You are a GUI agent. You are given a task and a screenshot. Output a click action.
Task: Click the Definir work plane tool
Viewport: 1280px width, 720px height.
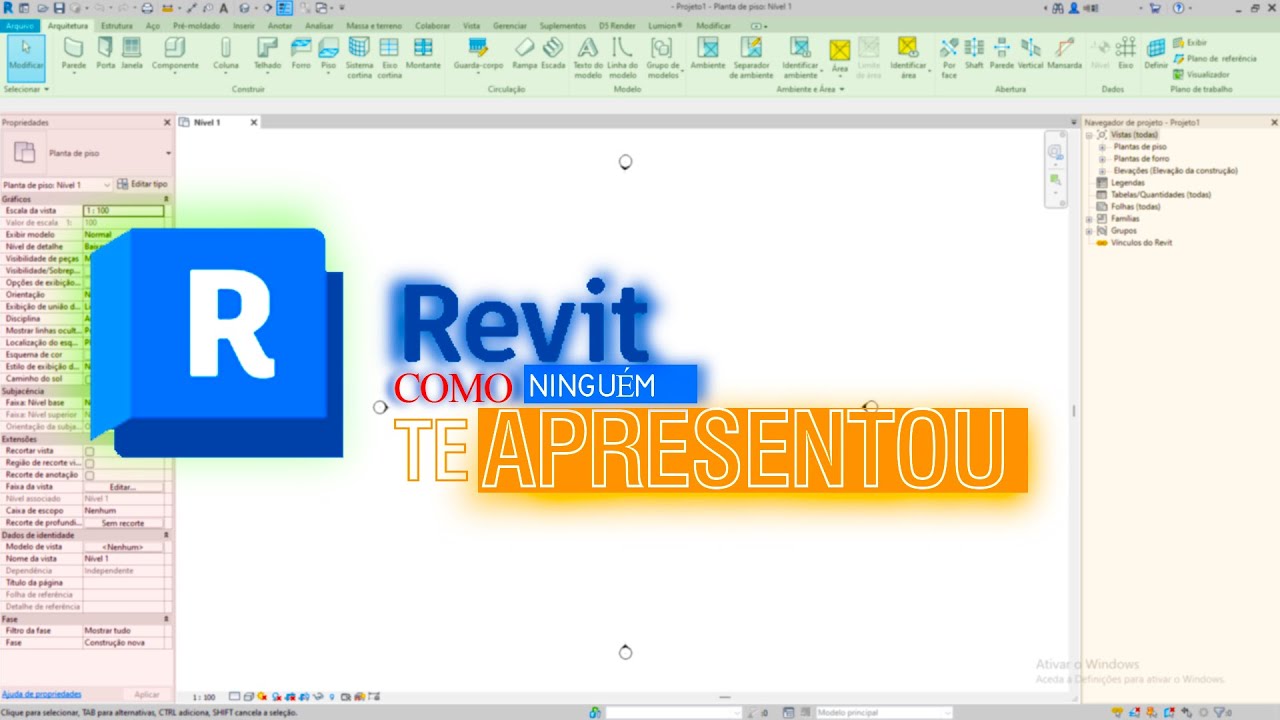[x=1156, y=52]
